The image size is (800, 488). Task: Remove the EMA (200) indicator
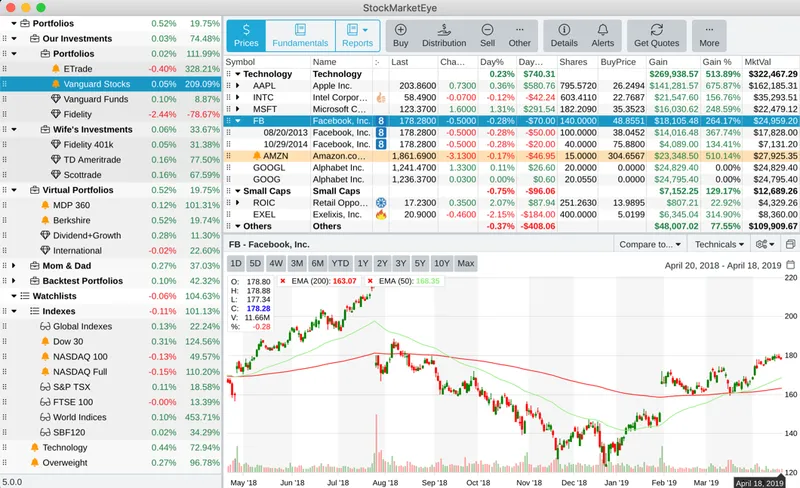pyautogui.click(x=283, y=281)
